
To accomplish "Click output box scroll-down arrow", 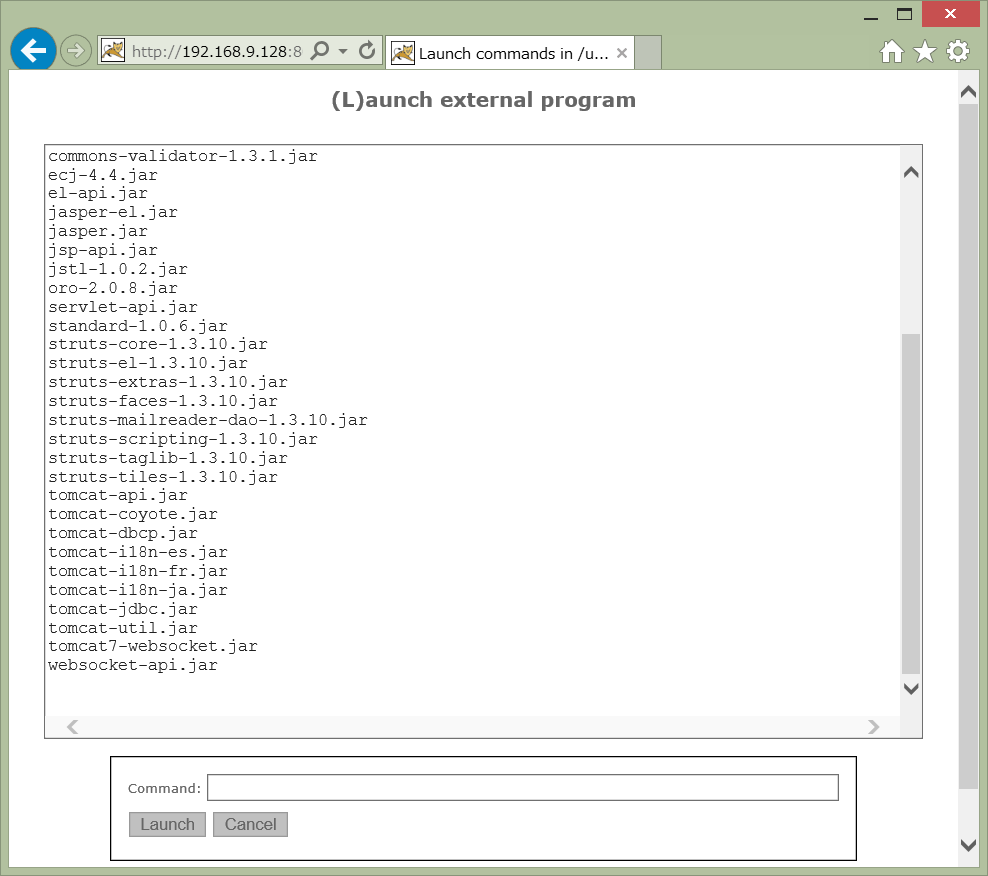I will pyautogui.click(x=910, y=688).
